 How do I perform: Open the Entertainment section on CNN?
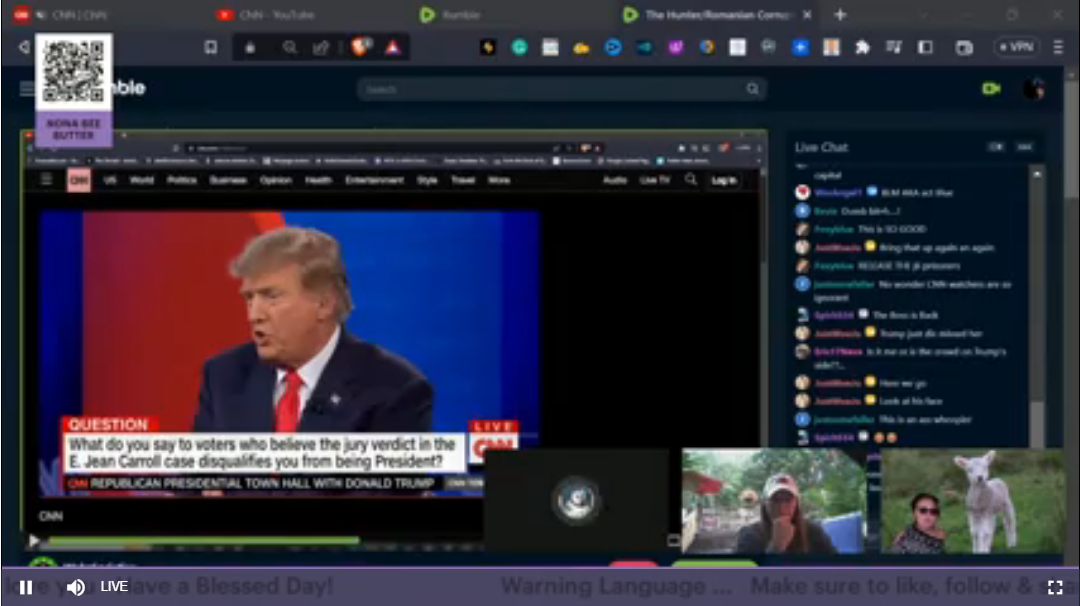[374, 180]
